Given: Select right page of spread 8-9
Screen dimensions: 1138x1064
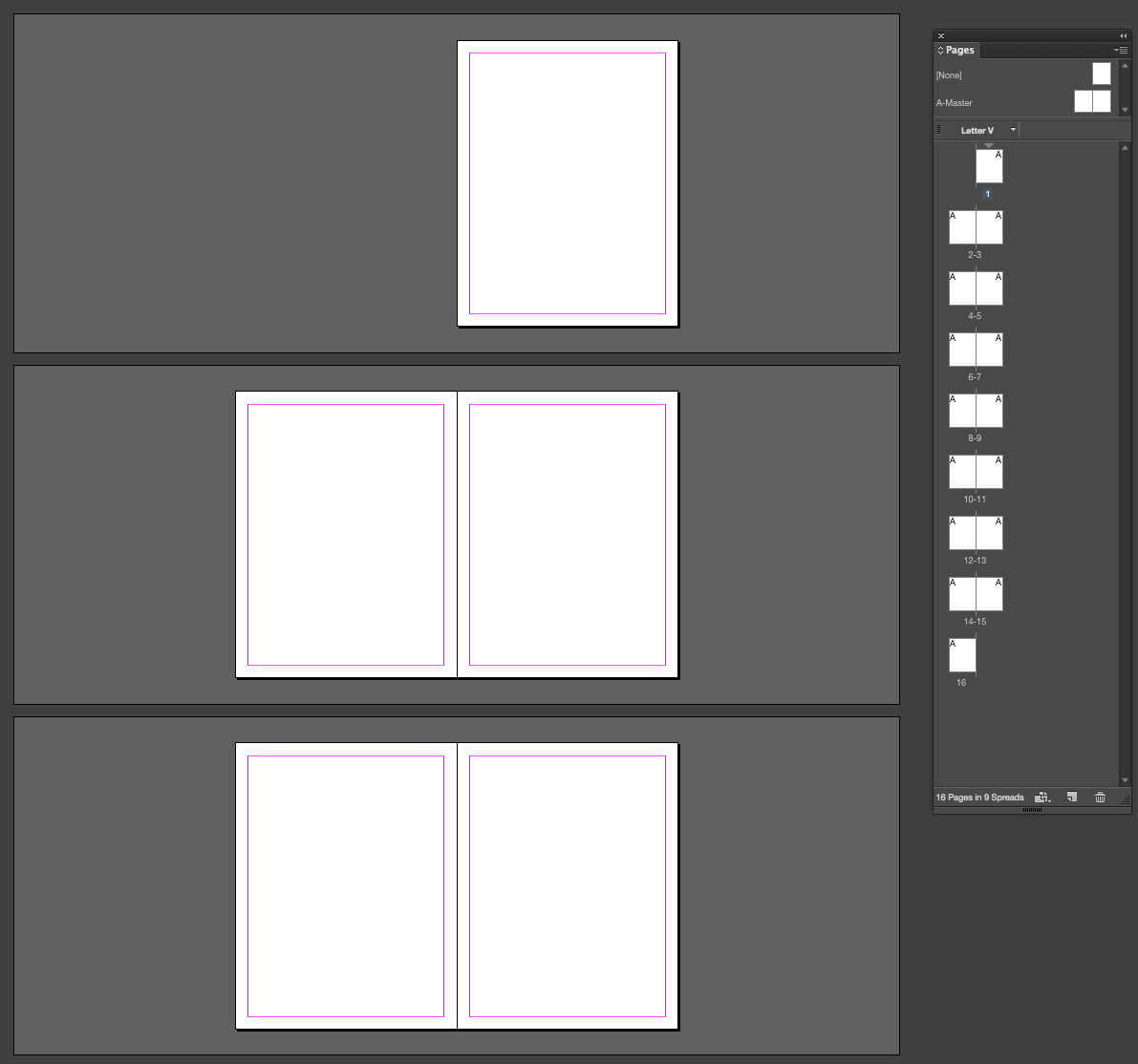Looking at the screenshot, I should (x=989, y=411).
